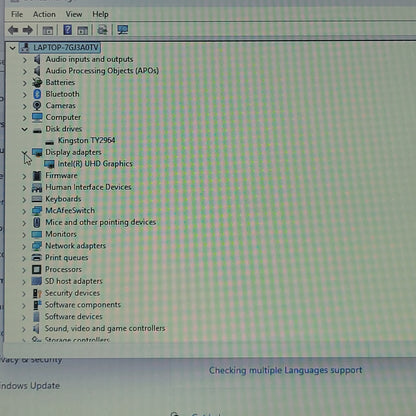Open the File menu
Image resolution: width=416 pixels, height=416 pixels.
click(17, 14)
